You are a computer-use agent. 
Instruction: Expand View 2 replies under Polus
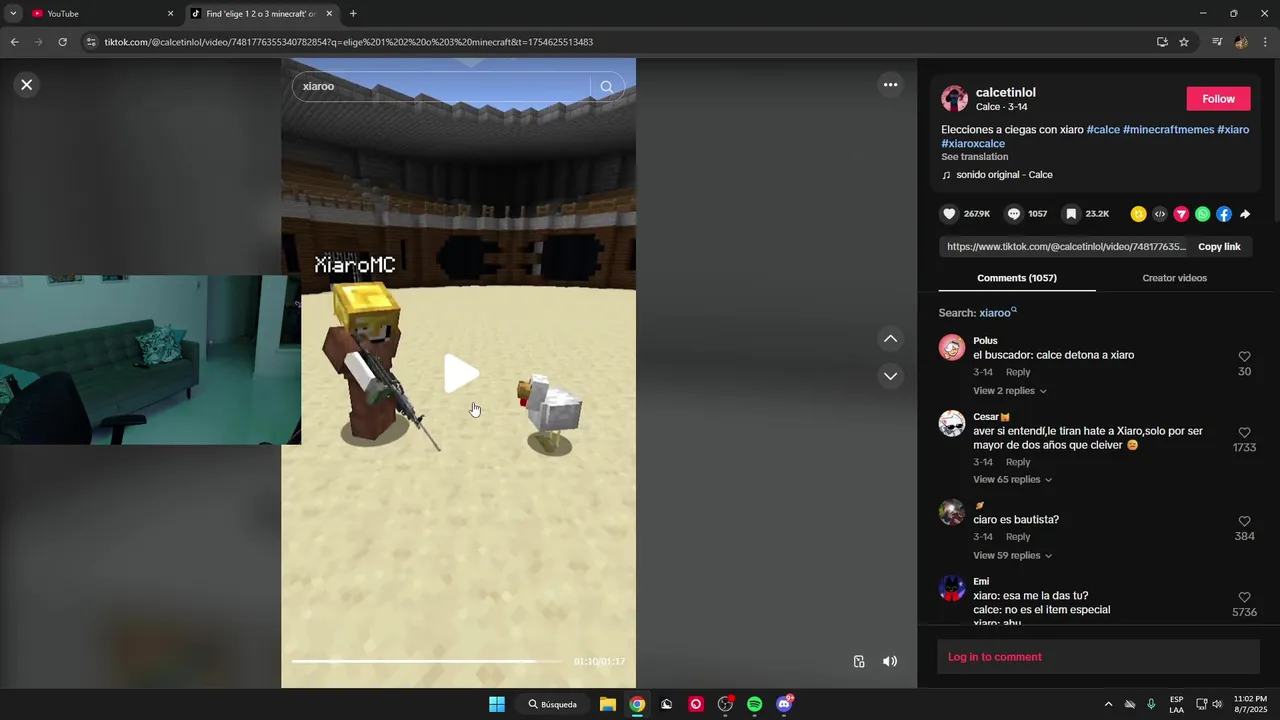pos(1009,391)
